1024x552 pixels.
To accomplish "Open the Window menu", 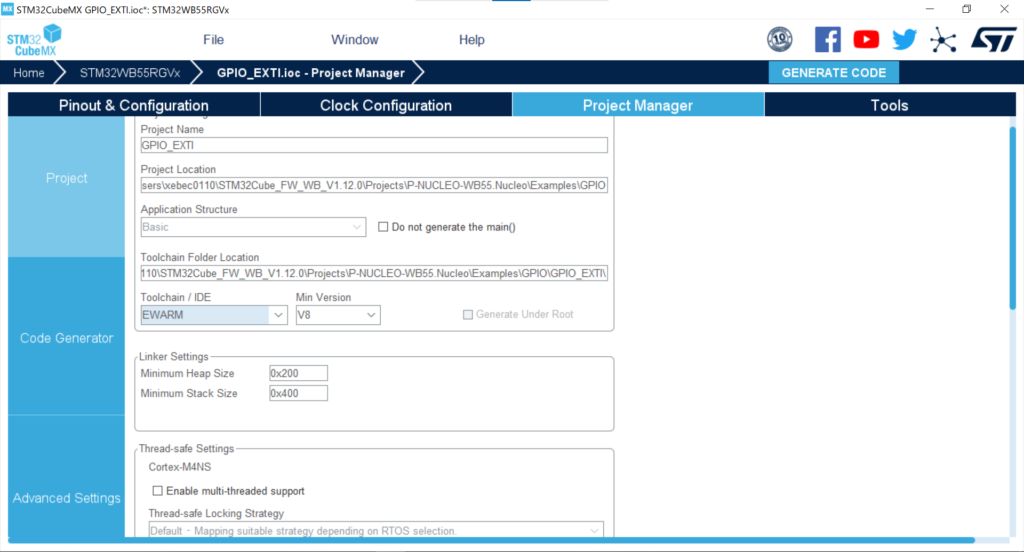I will (x=355, y=40).
